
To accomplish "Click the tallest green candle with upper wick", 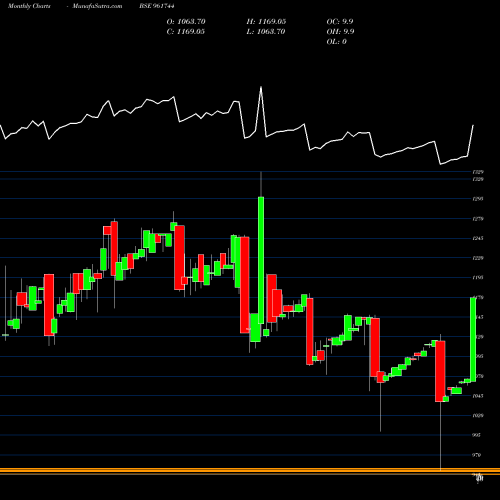I will click(261, 260).
